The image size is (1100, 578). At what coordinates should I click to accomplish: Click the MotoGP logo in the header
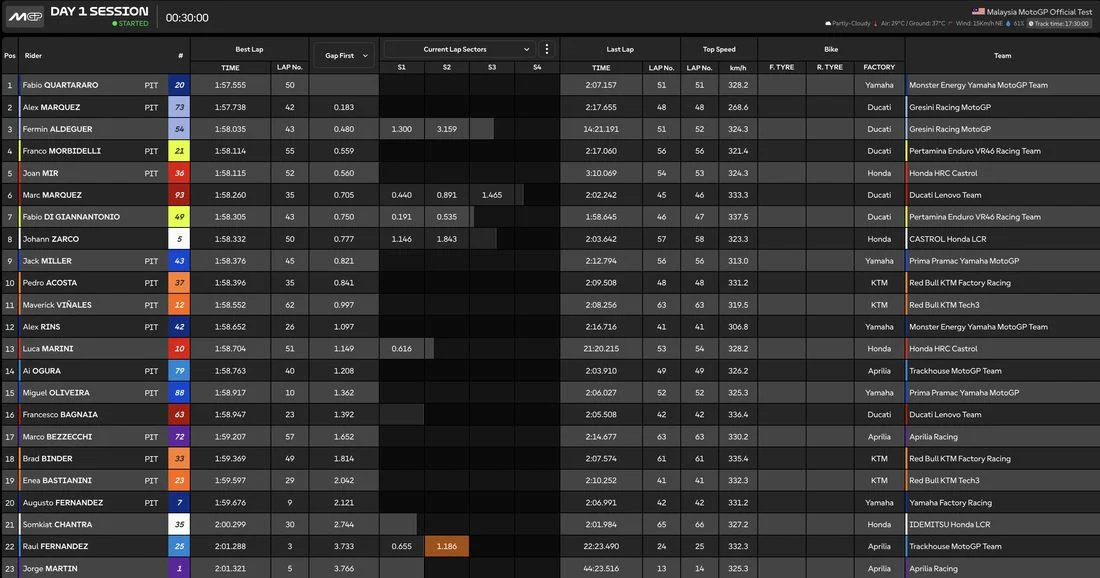pos(25,17)
